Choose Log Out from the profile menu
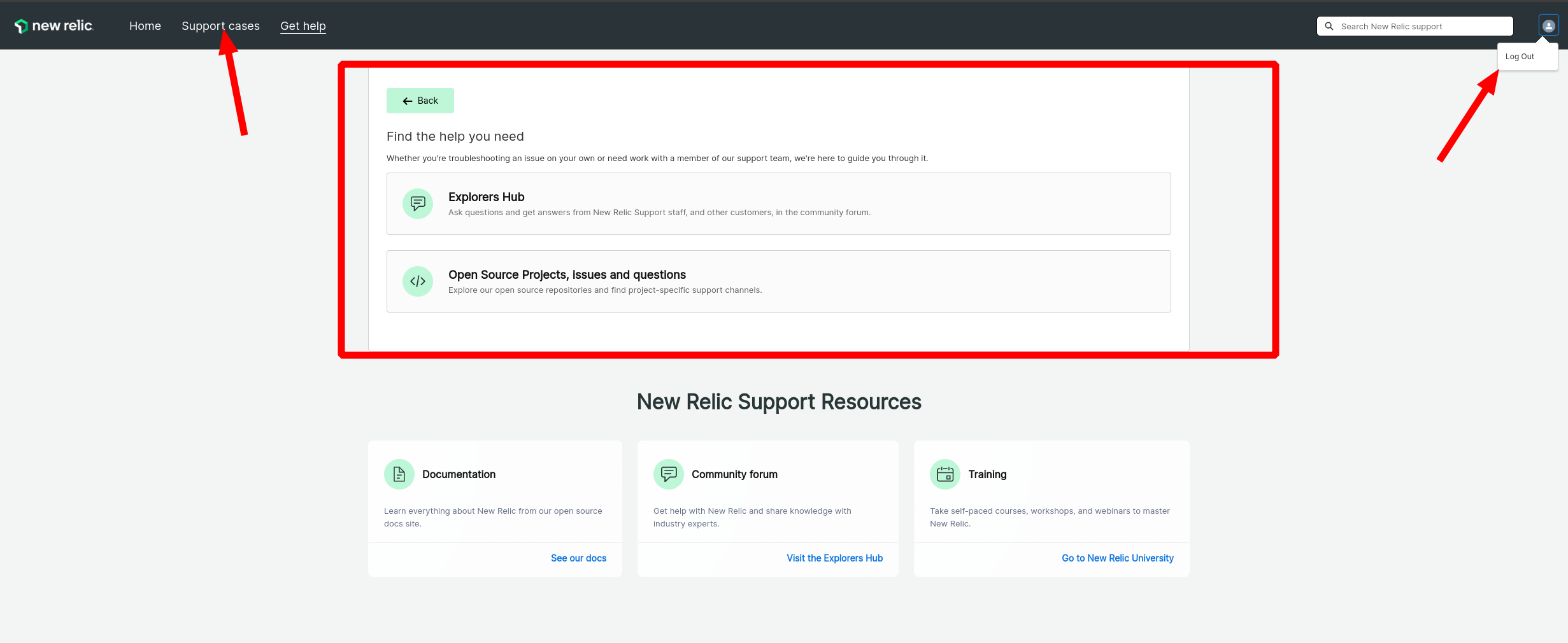 1520,57
